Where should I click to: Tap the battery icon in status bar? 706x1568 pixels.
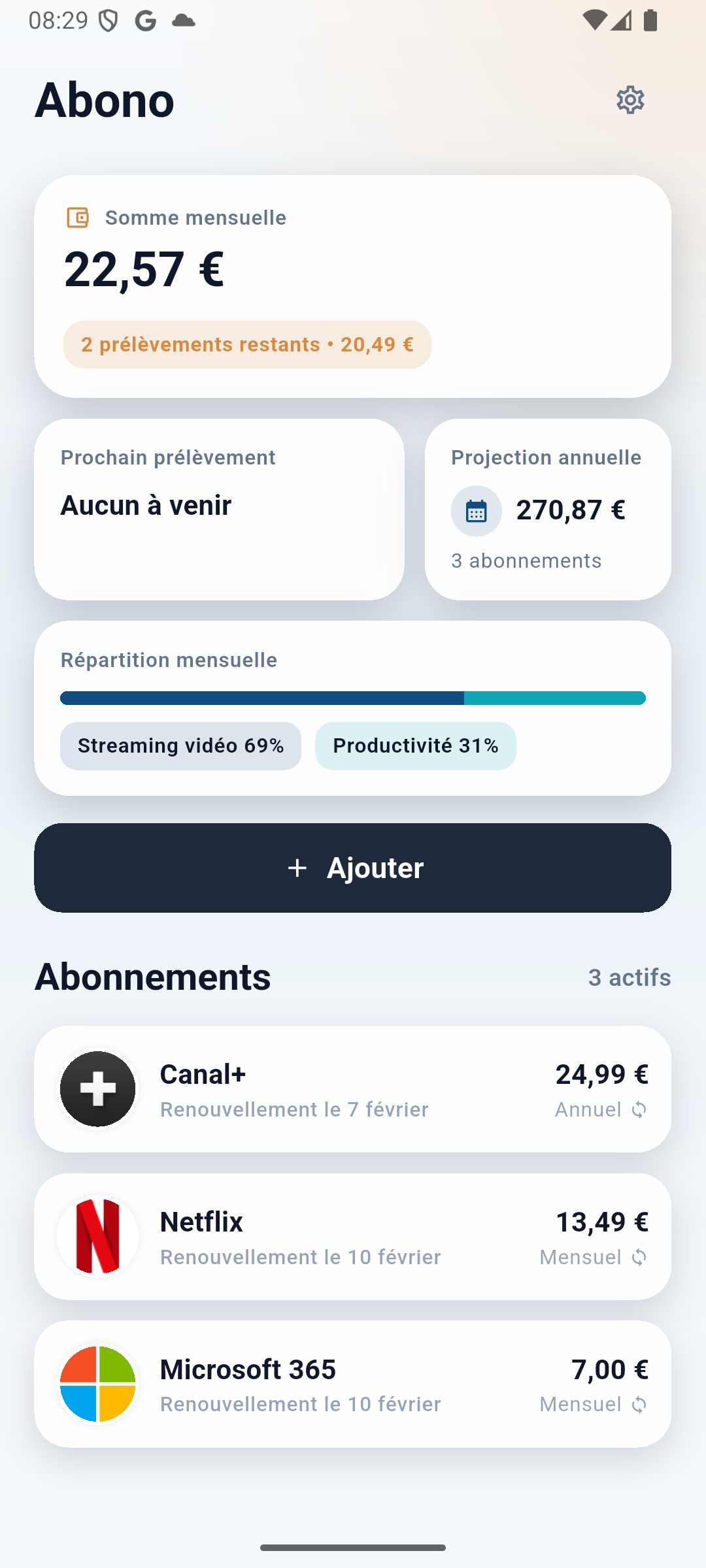point(650,20)
